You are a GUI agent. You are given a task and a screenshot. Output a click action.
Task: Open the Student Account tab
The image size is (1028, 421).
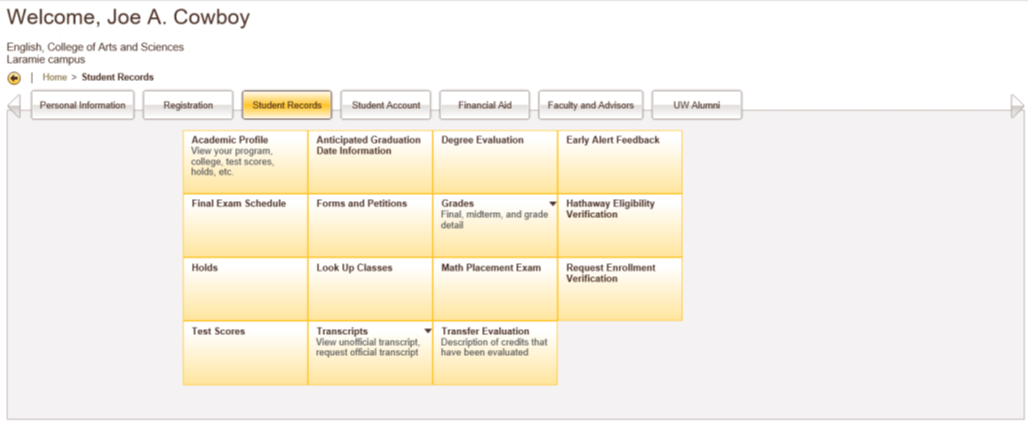386,105
